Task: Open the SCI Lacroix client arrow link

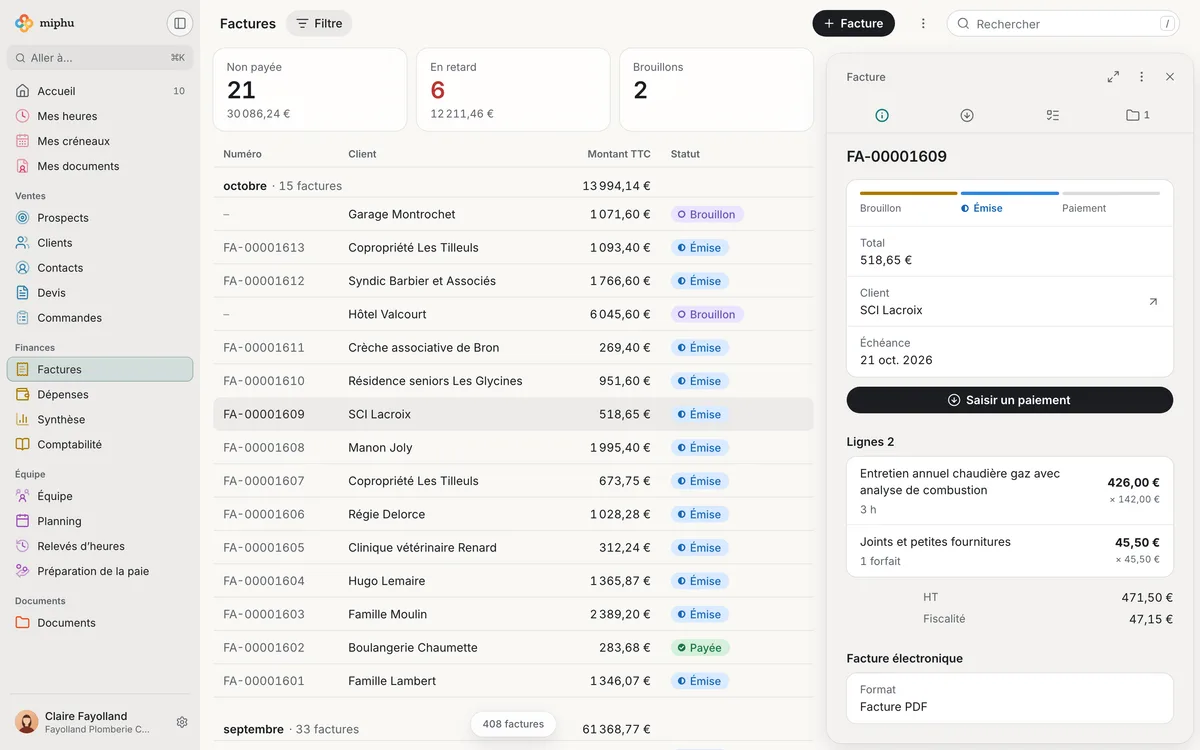Action: click(x=1153, y=302)
